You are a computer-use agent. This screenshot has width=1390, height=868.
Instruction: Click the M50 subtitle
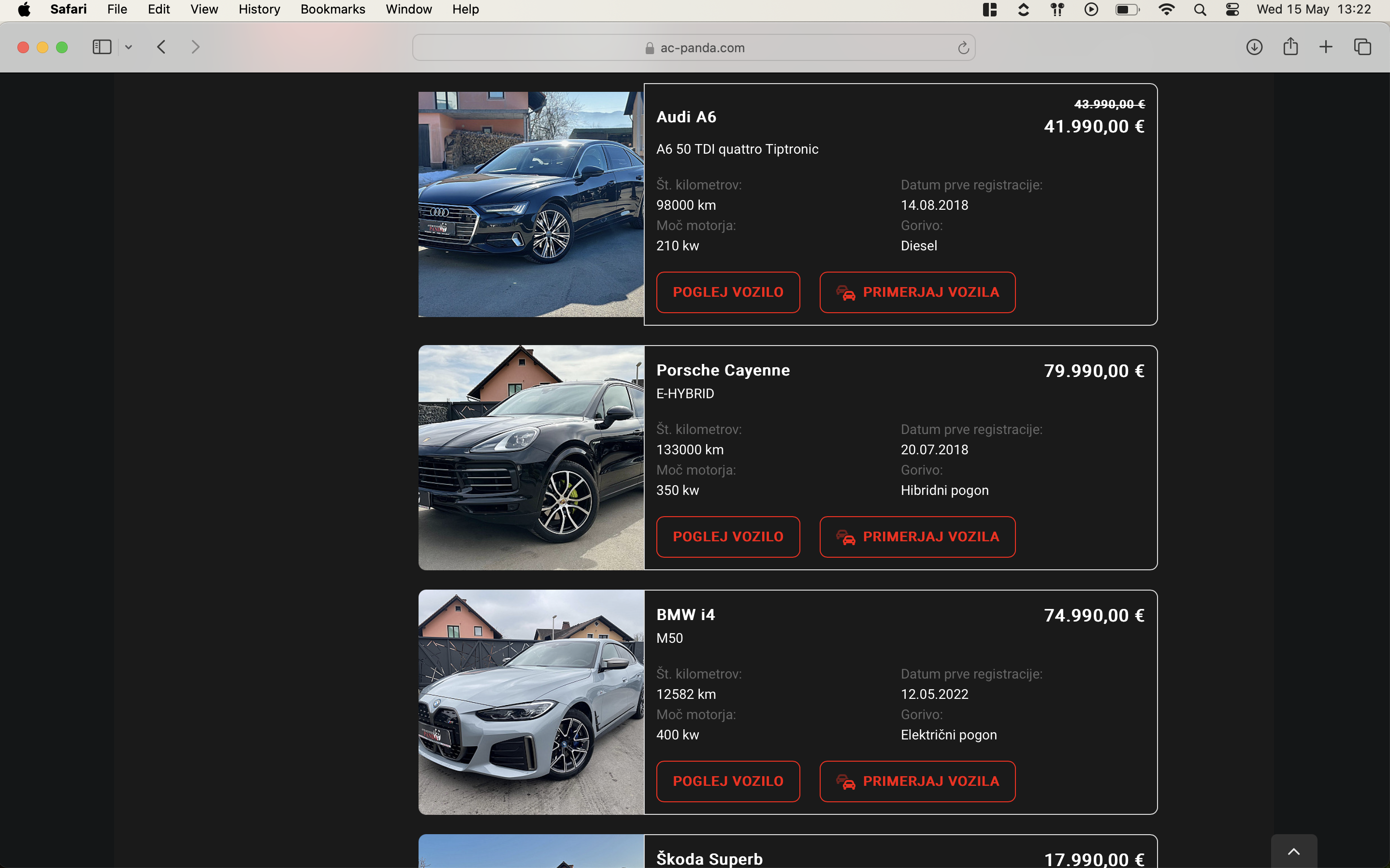[x=670, y=638]
